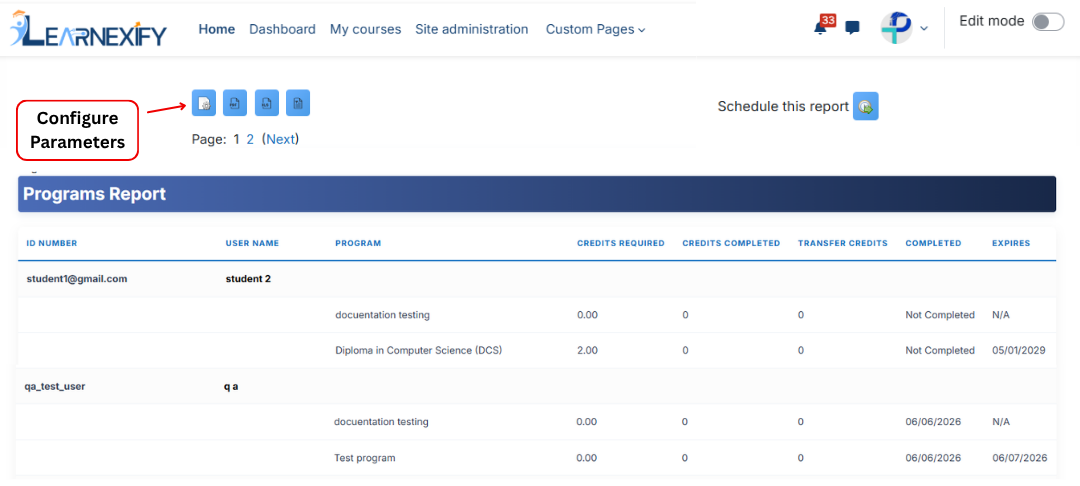Export the report as XLS
The width and height of the screenshot is (1080, 486).
pyautogui.click(x=267, y=103)
